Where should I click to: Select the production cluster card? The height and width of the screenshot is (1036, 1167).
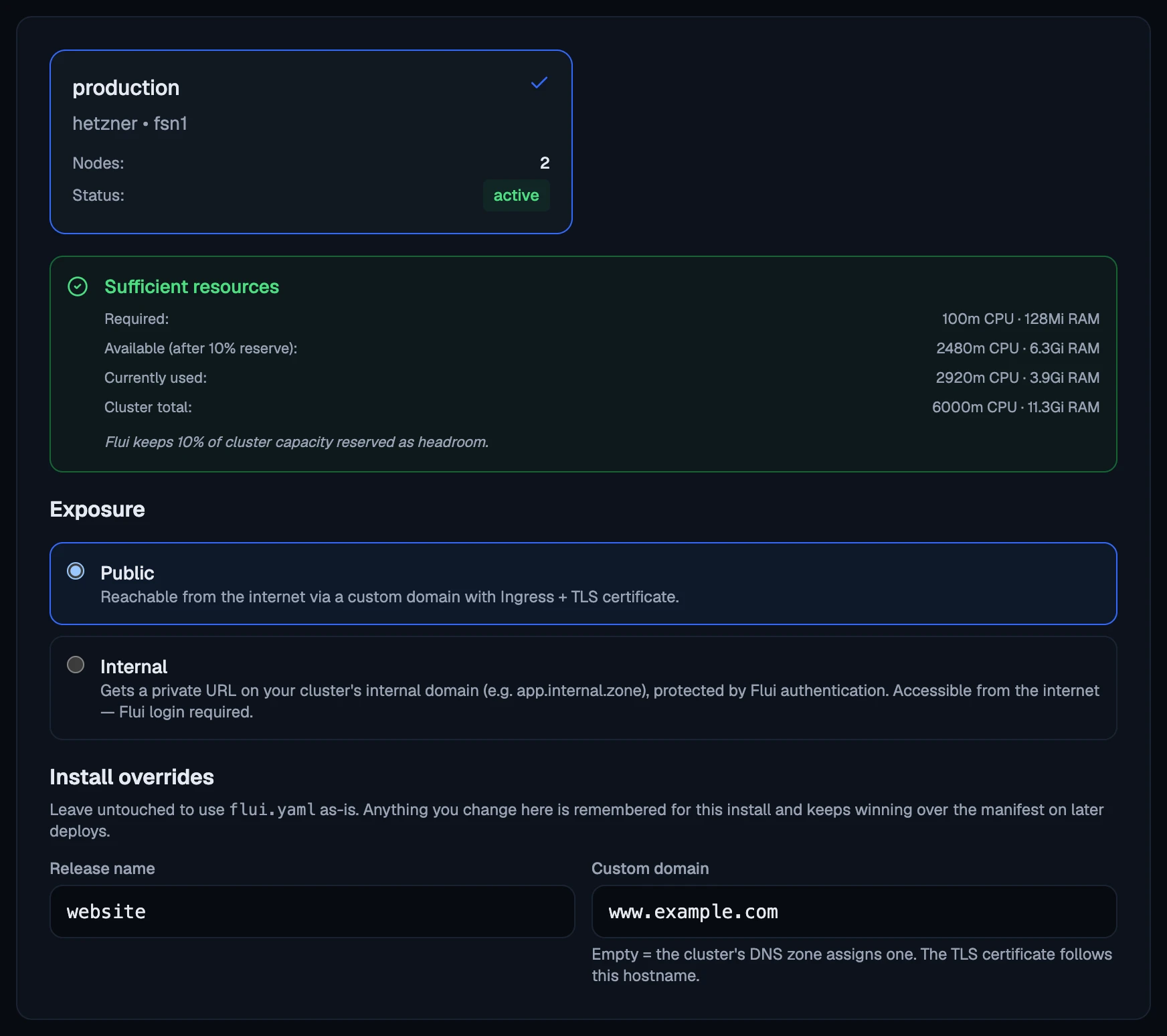point(311,142)
